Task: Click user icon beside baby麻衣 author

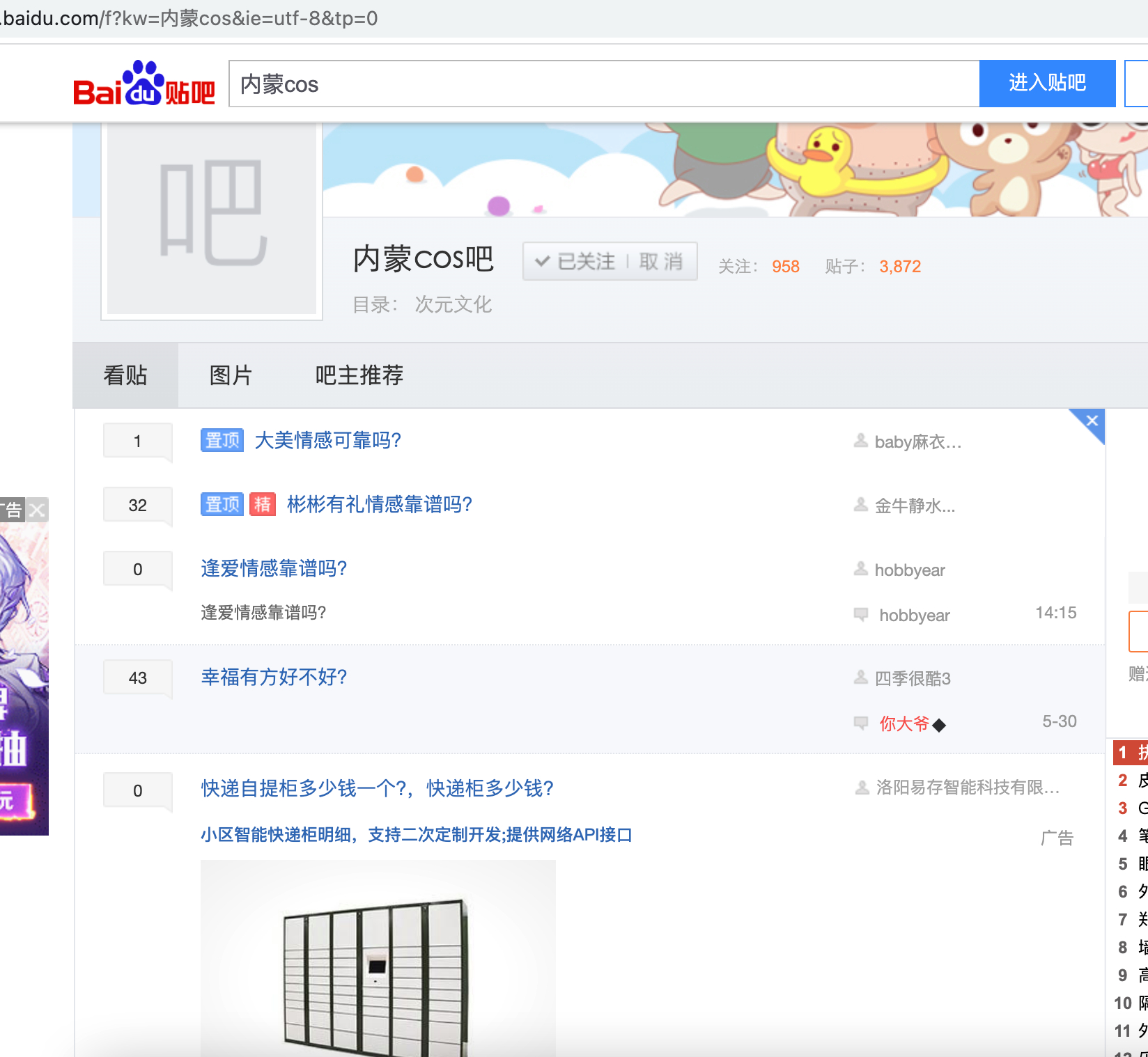Action: point(861,441)
